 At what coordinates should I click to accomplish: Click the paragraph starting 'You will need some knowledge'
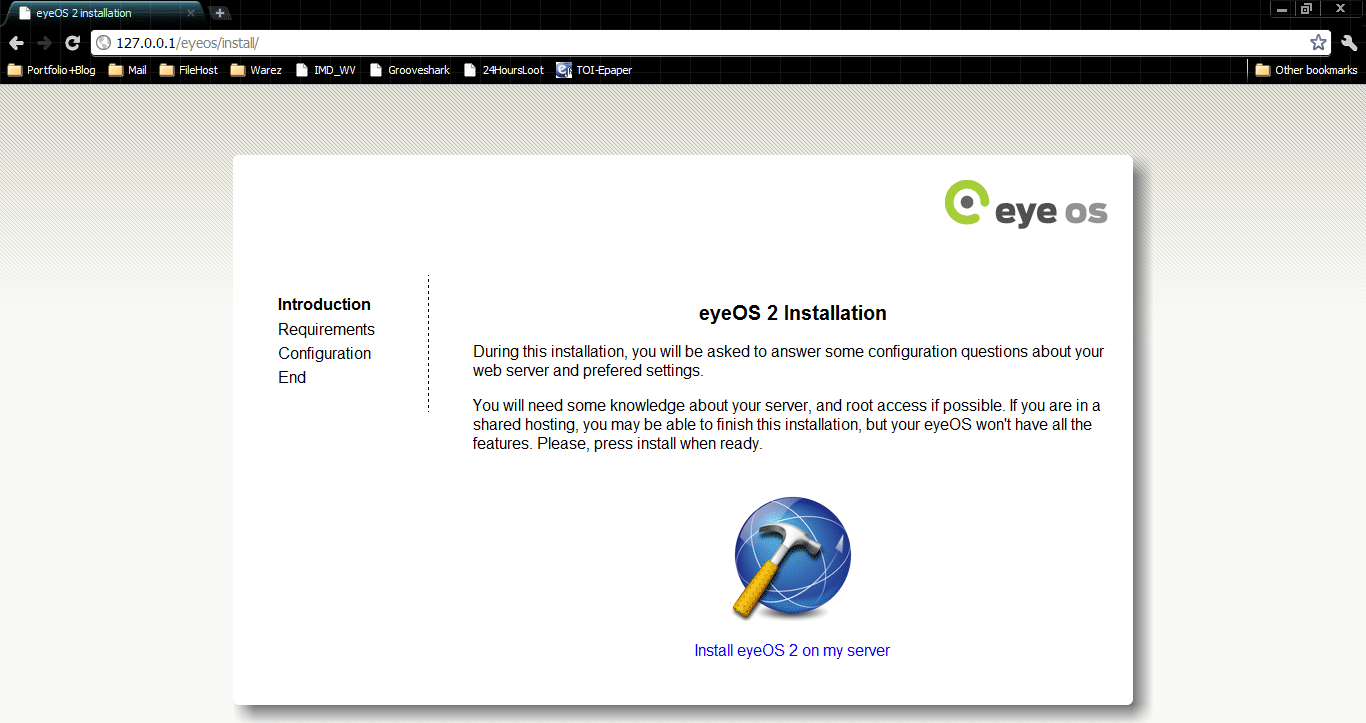click(787, 425)
